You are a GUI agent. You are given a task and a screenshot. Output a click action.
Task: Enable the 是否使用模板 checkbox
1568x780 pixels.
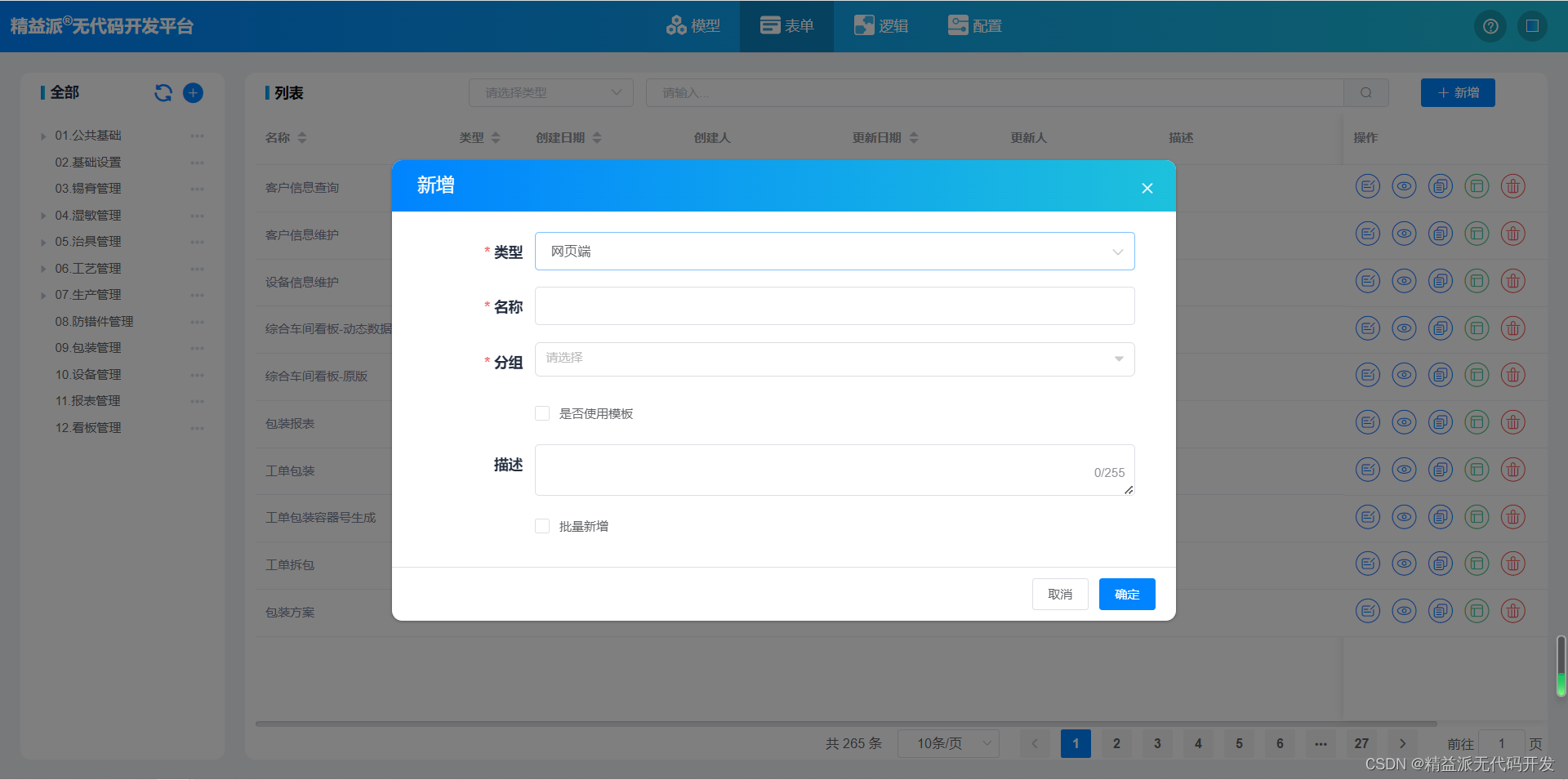click(541, 413)
